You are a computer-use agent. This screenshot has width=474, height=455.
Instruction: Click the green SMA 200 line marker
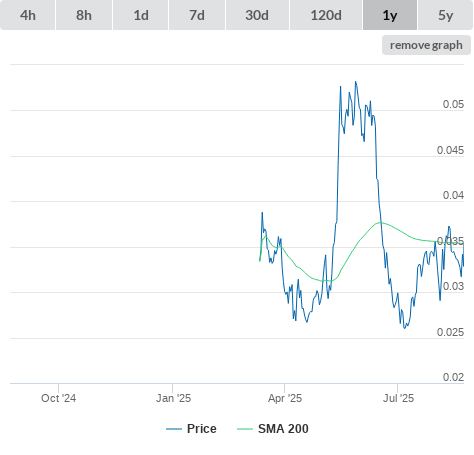245,429
